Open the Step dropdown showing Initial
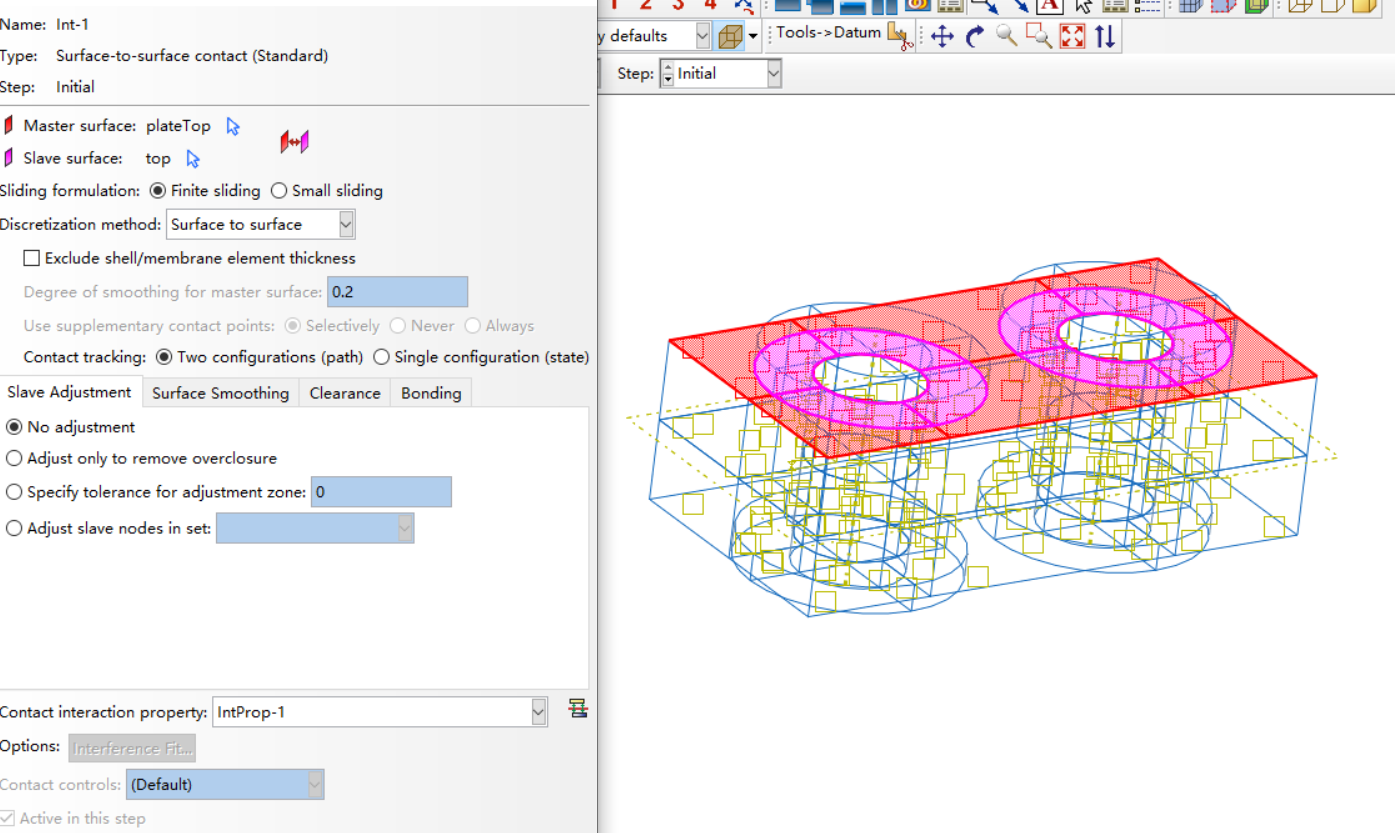Image resolution: width=1395 pixels, height=833 pixels. coord(773,73)
